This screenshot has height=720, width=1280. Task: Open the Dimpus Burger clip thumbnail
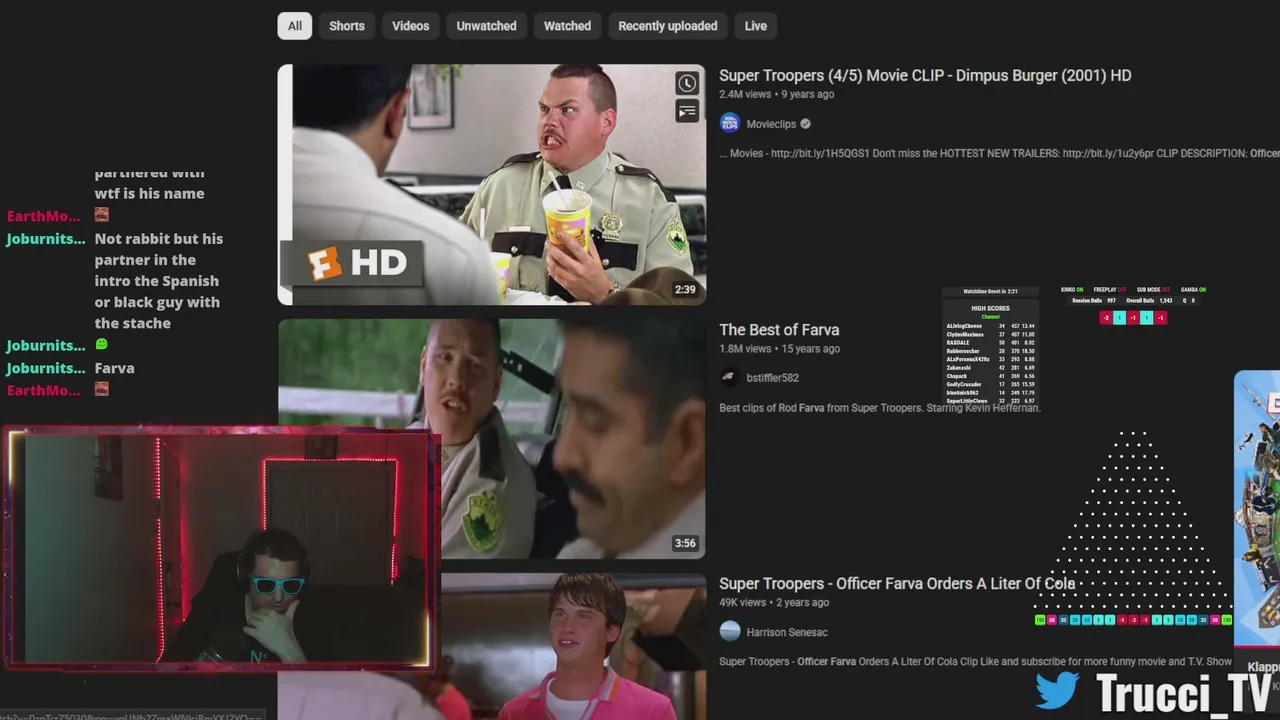coord(492,185)
